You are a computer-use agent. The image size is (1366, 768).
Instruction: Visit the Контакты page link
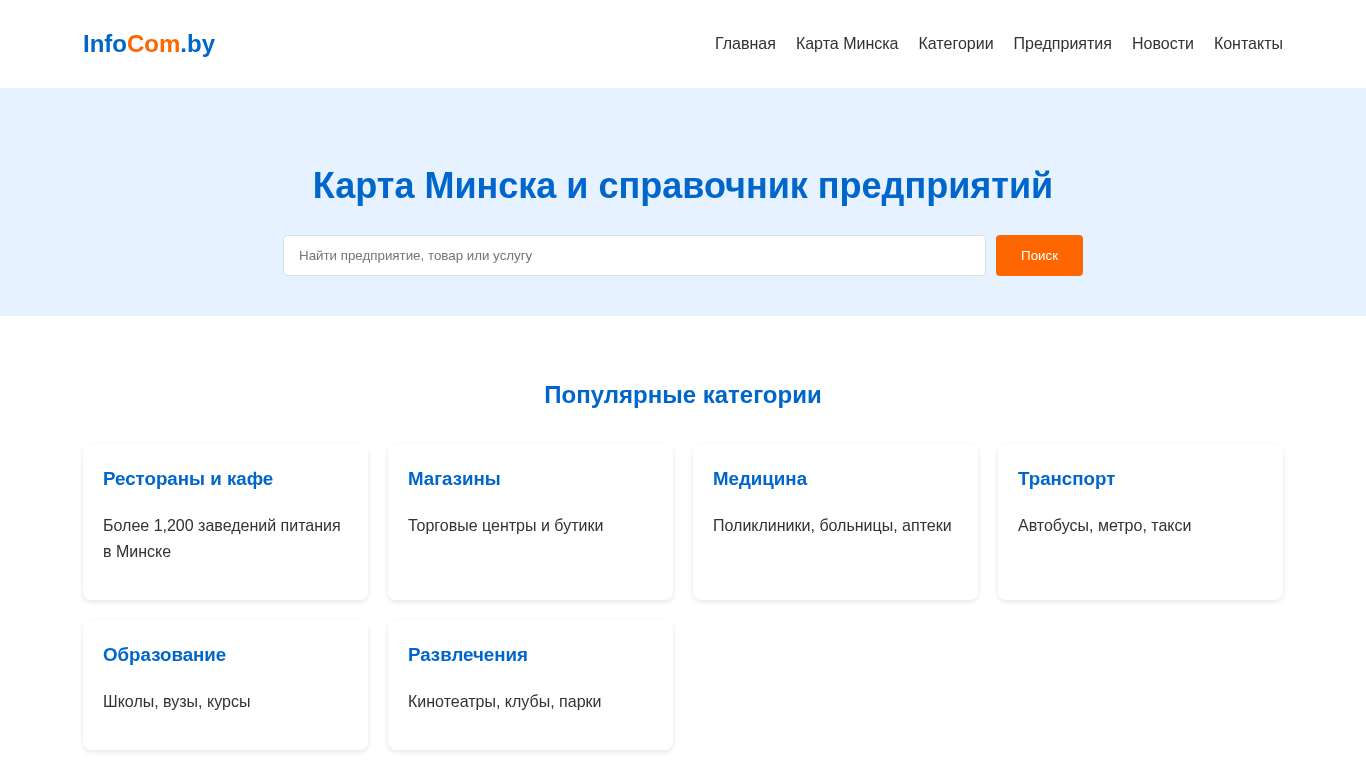(x=1248, y=44)
